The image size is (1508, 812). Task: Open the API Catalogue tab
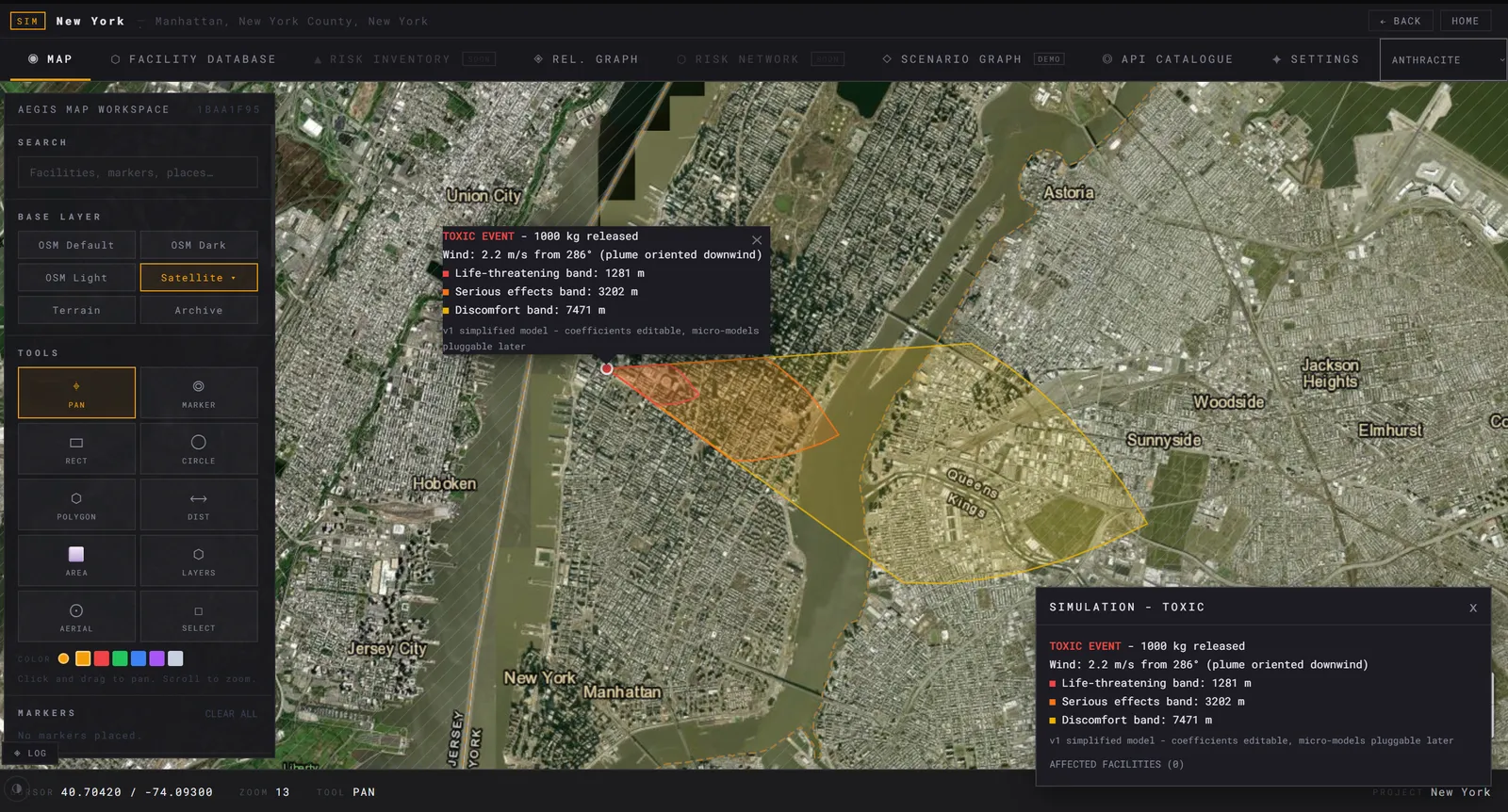click(x=1167, y=59)
